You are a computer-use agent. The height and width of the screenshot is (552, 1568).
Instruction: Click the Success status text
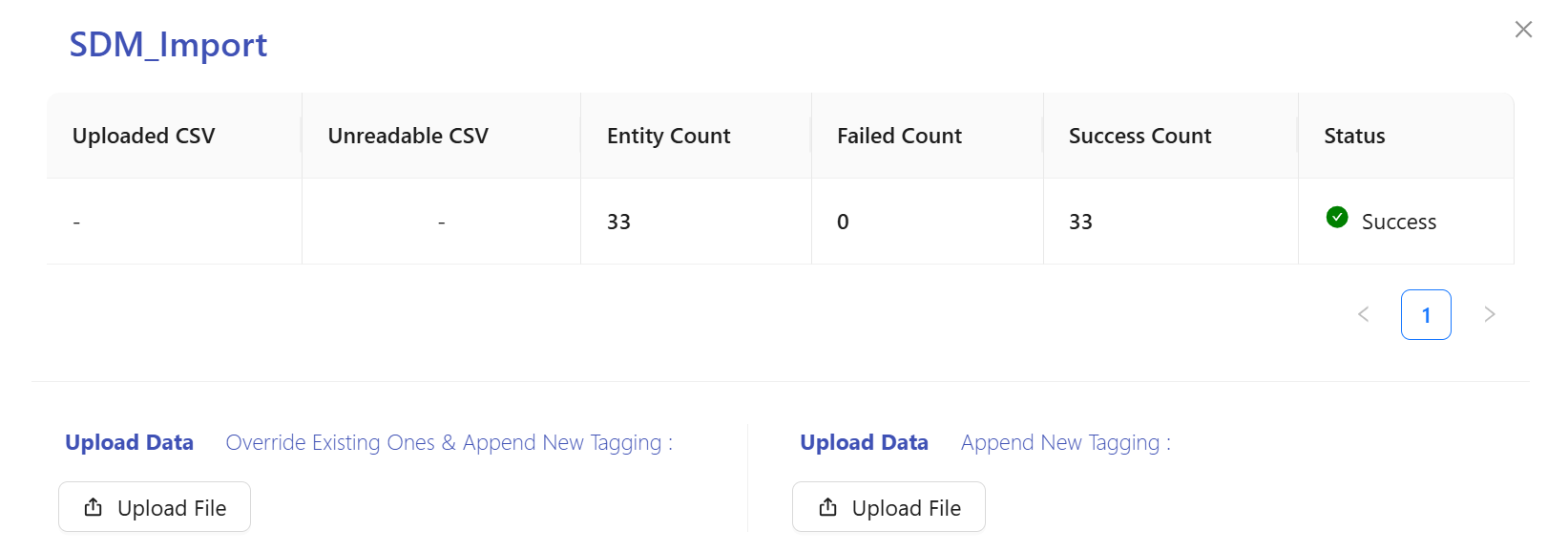coord(1398,222)
